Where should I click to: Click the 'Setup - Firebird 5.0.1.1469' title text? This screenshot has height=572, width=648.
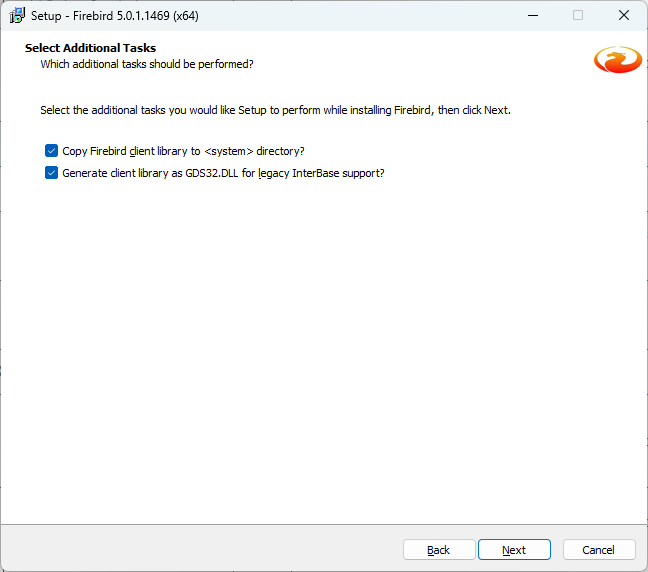120,15
